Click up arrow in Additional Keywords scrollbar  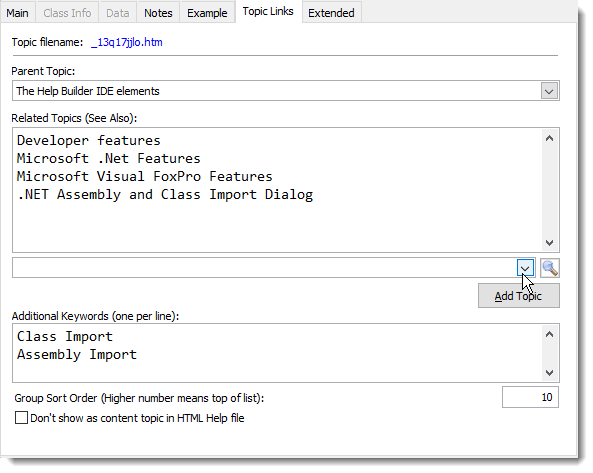tap(550, 334)
